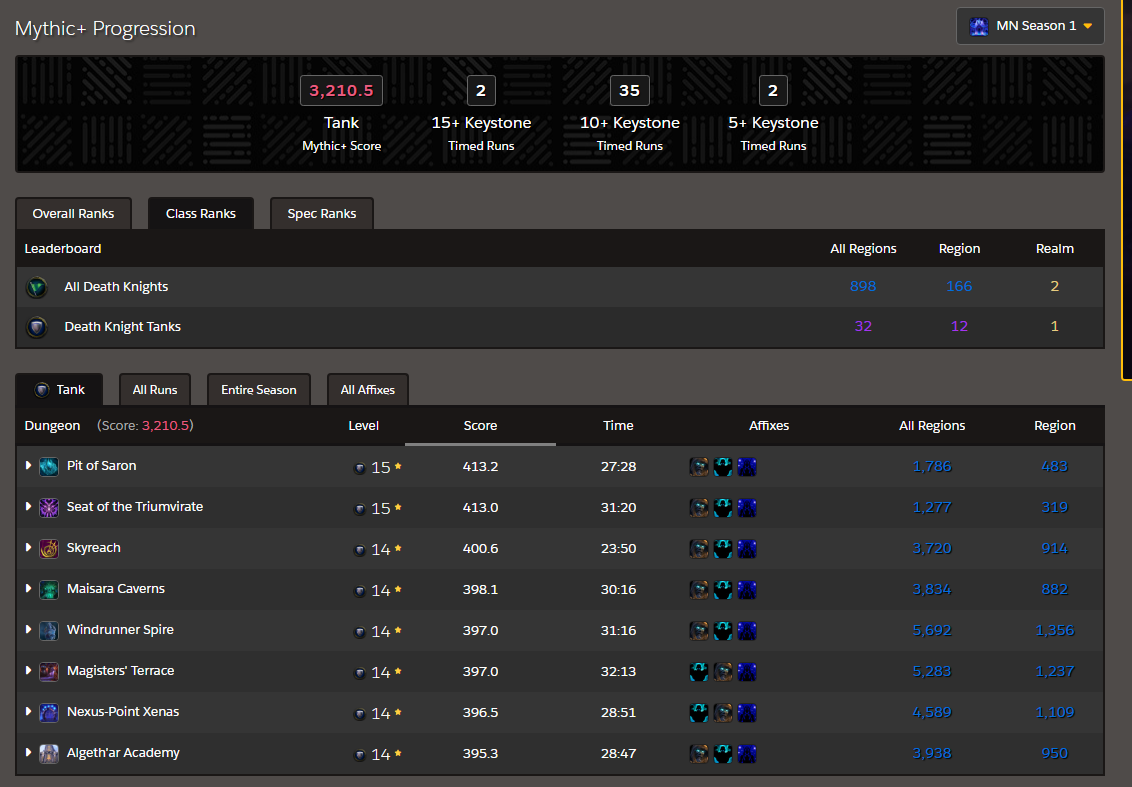This screenshot has width=1132, height=787.
Task: Click the All Death Knights class icon
Action: [x=37, y=287]
